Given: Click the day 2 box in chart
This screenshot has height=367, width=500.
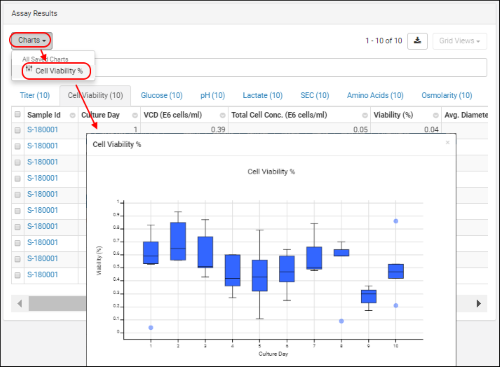Looking at the screenshot, I should pos(178,241).
